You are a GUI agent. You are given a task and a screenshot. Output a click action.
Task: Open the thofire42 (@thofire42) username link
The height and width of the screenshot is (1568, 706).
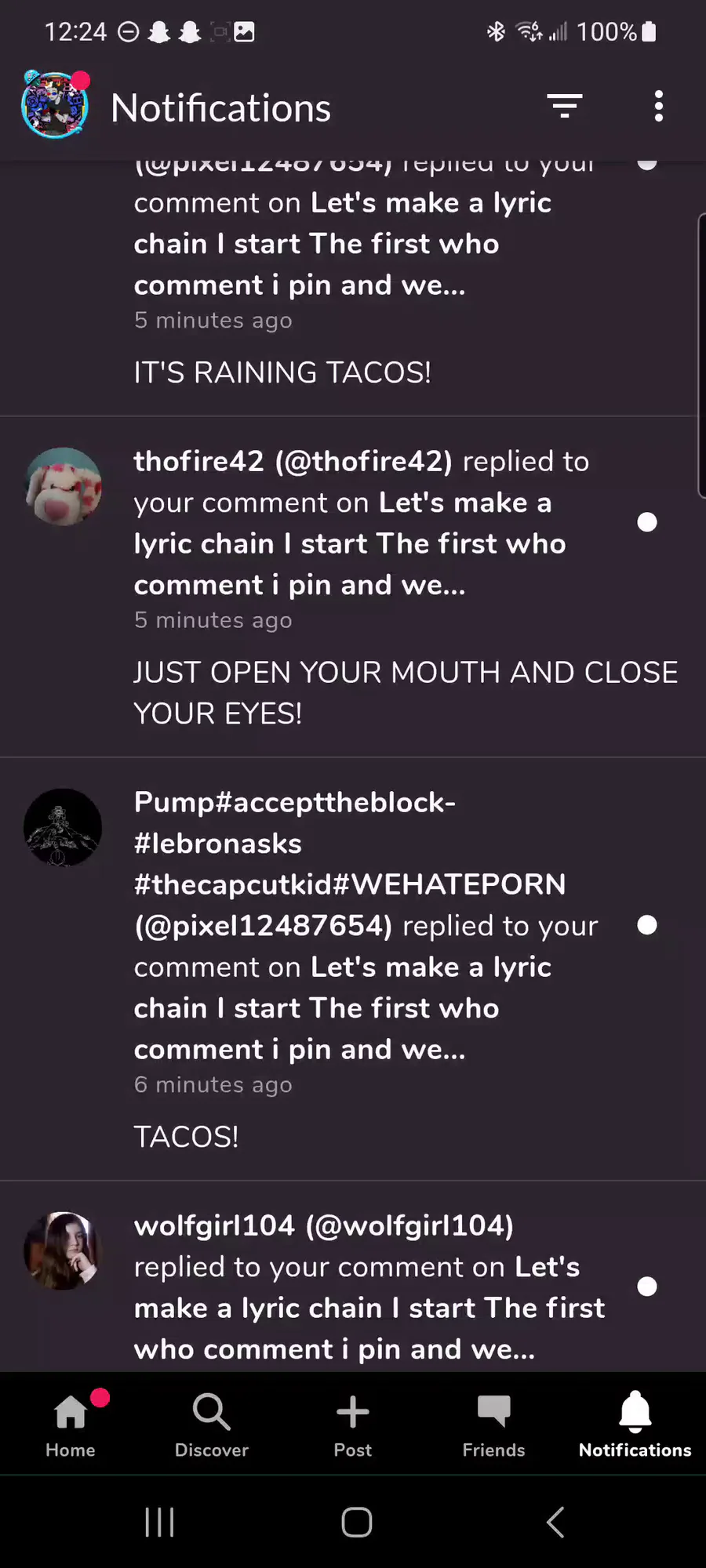[x=293, y=461]
